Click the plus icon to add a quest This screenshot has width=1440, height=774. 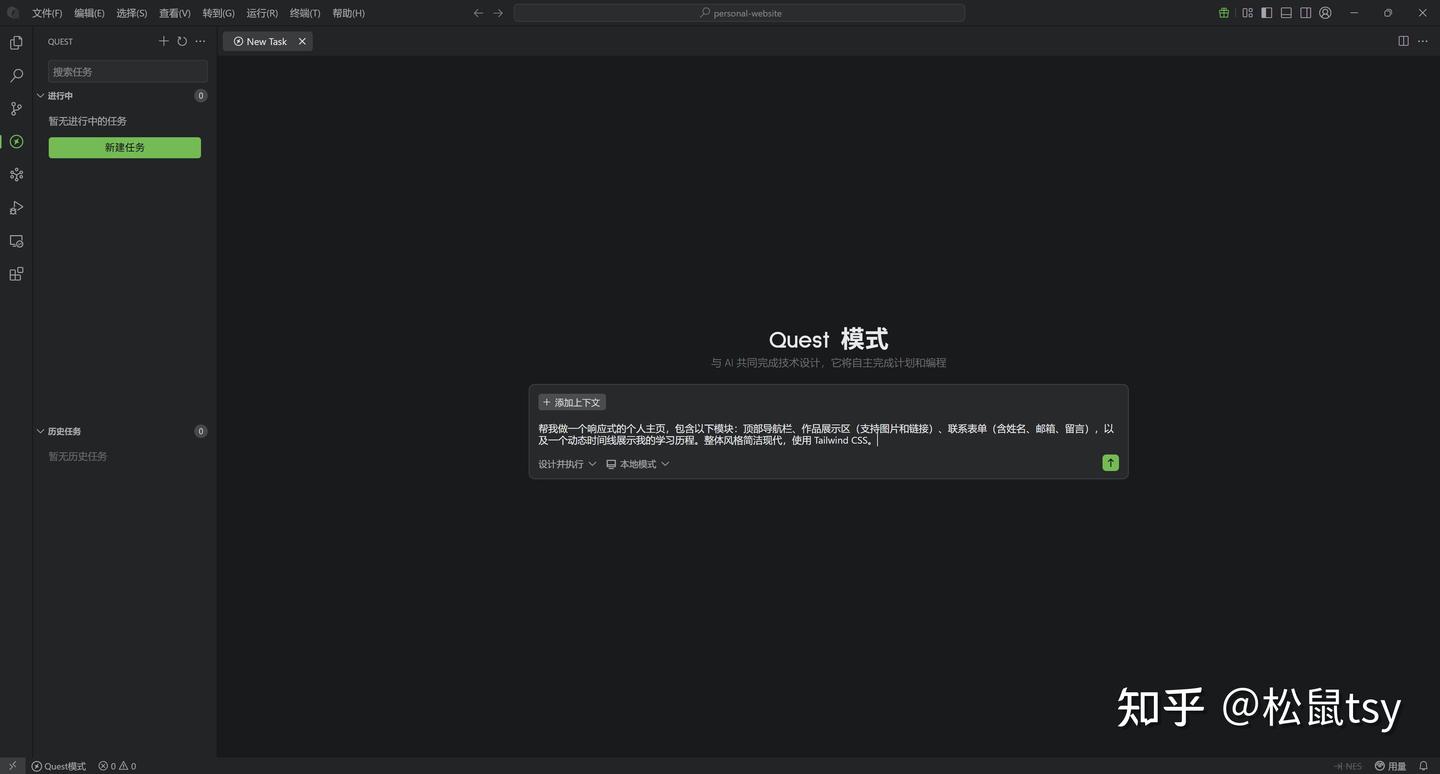164,41
